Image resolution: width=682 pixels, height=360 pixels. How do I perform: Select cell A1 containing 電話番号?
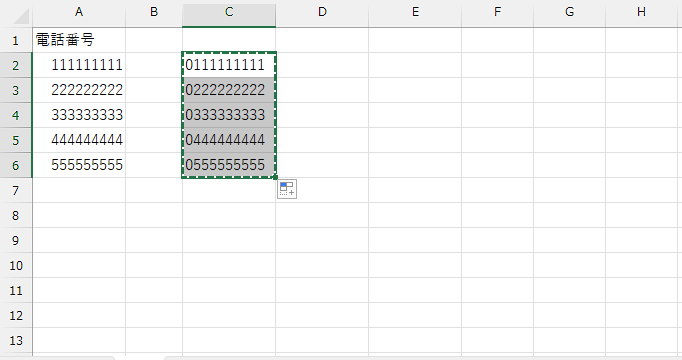coord(79,40)
